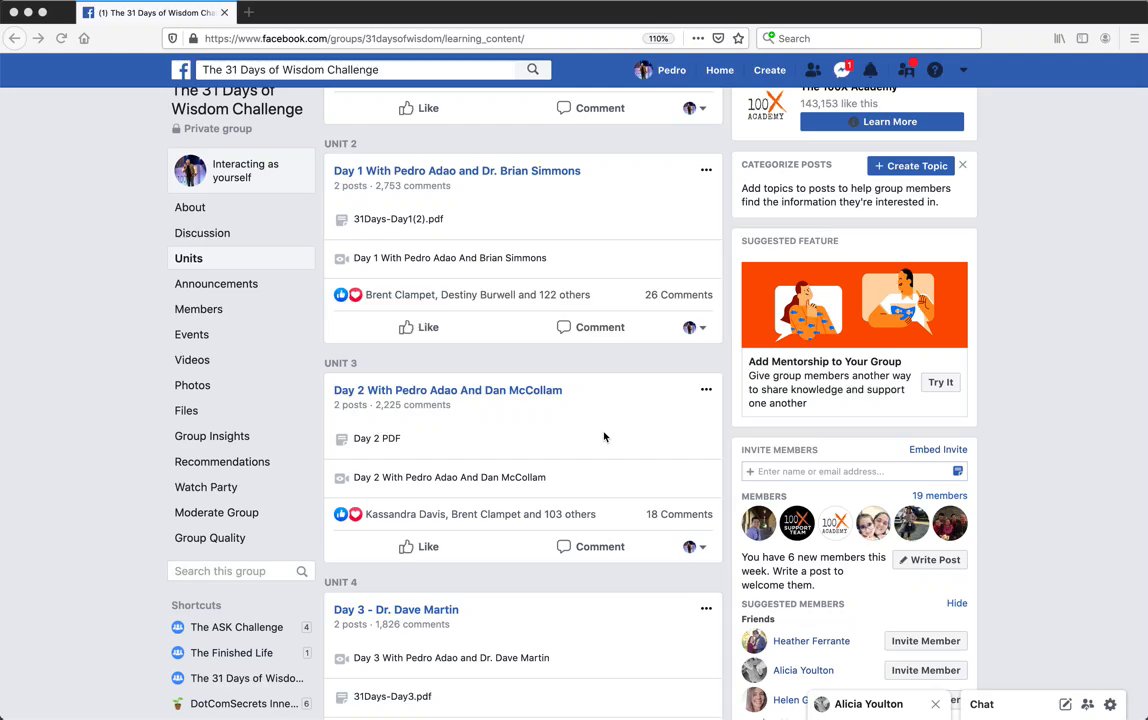Open the page actions three-dot menu in address bar
Screen dimensions: 1148x720
[x=698, y=38]
